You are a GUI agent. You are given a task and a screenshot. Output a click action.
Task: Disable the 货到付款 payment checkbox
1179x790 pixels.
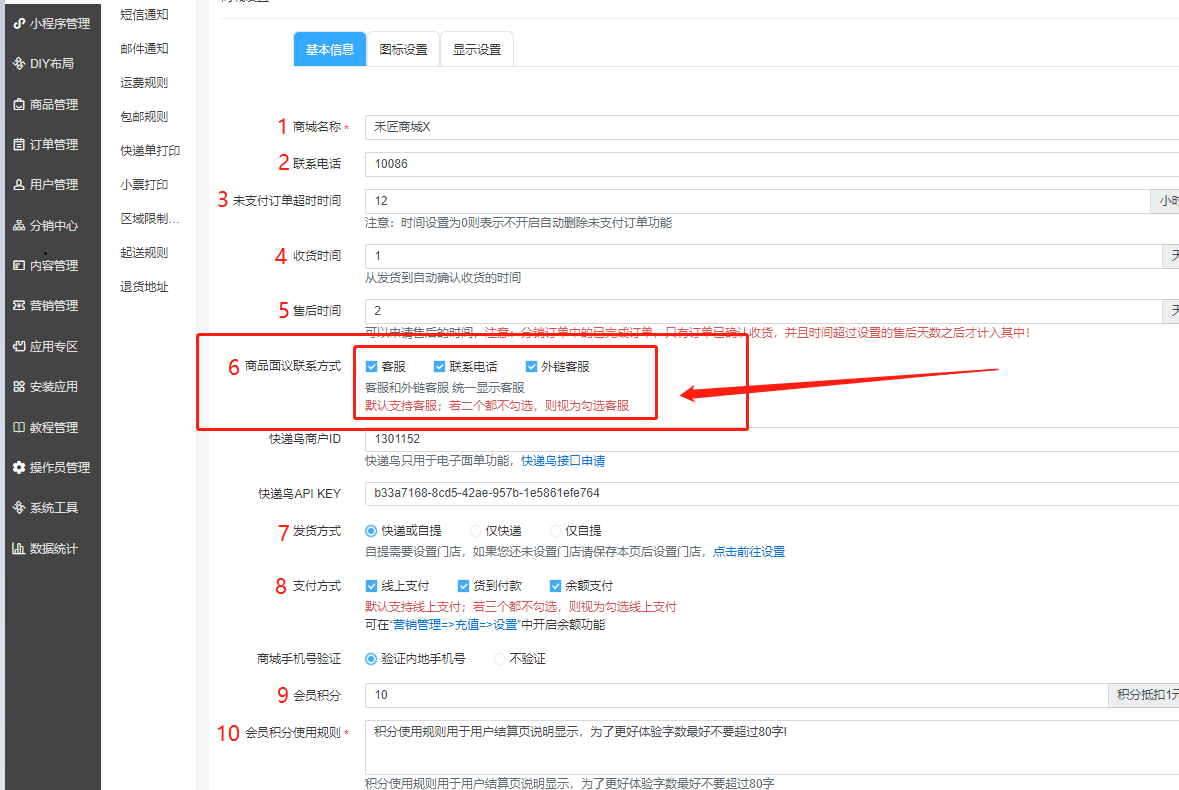(x=464, y=586)
